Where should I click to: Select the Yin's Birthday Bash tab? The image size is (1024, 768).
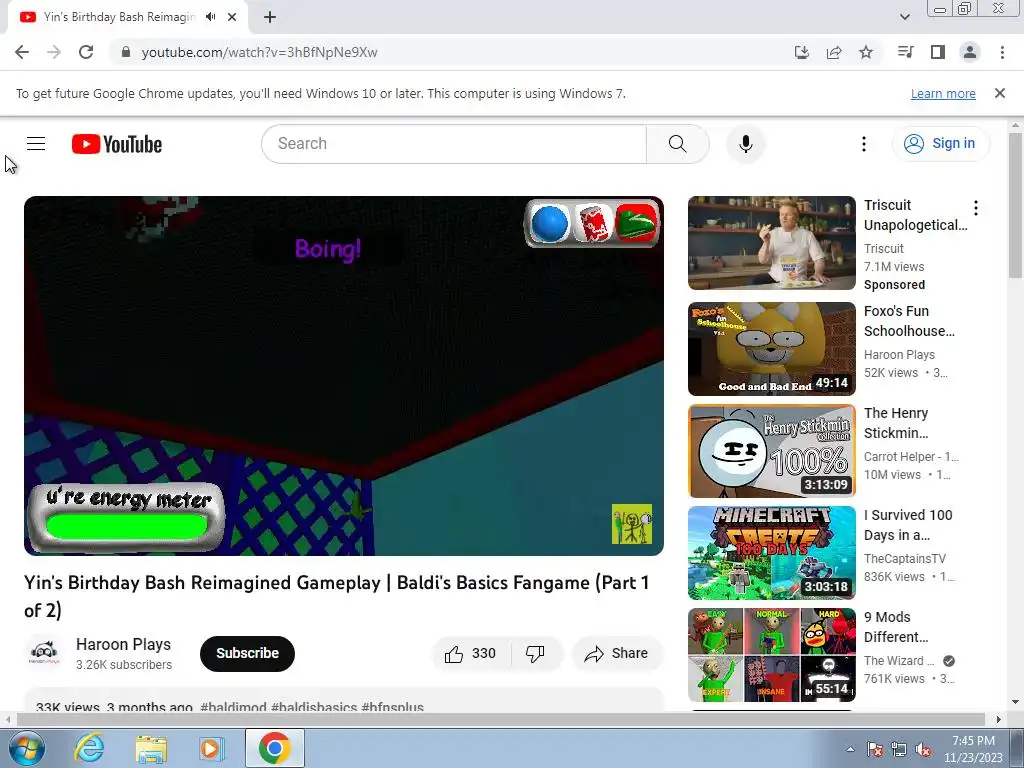119,17
